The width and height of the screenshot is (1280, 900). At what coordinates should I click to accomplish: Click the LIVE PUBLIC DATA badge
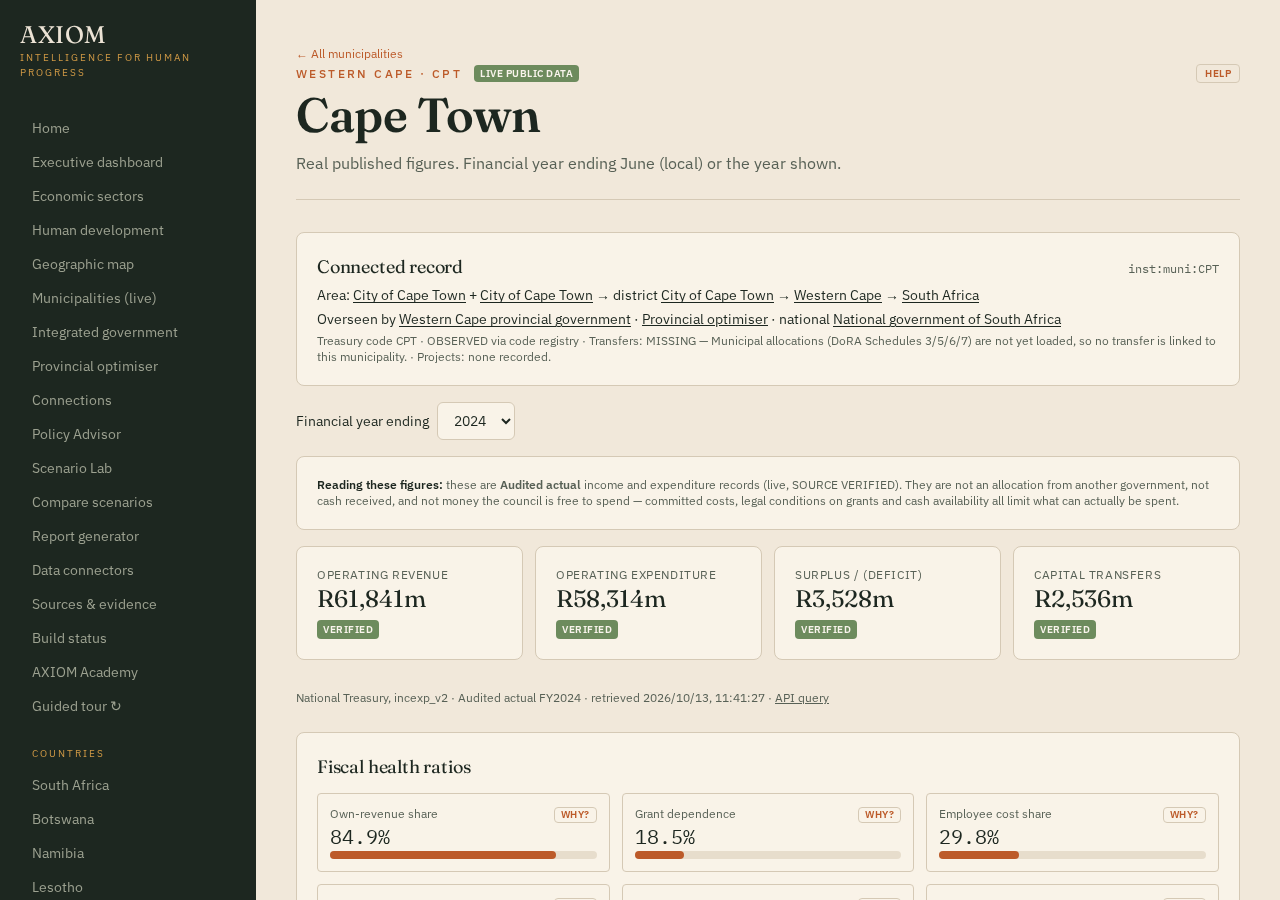[526, 74]
